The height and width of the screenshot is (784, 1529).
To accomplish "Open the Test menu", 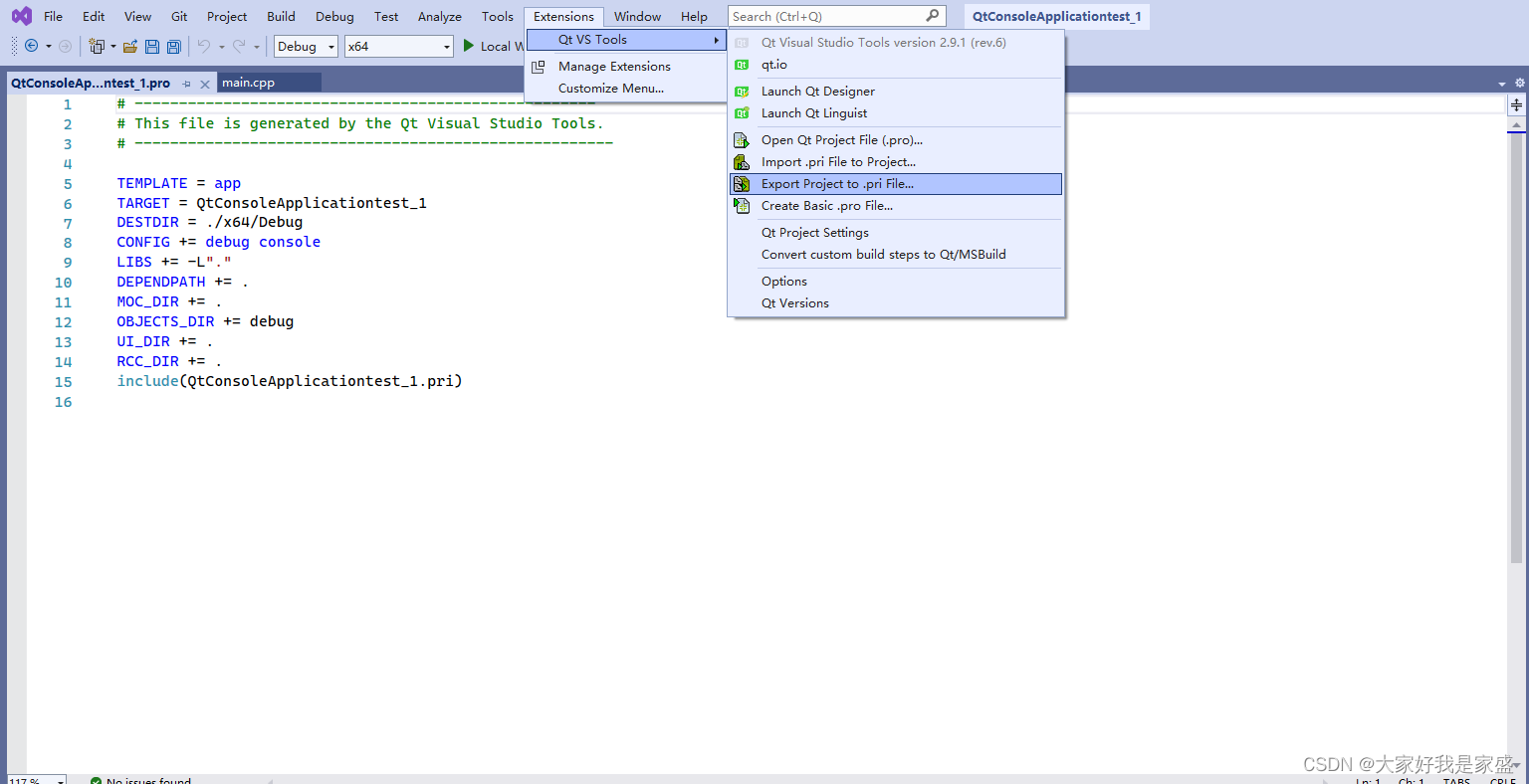I will pyautogui.click(x=386, y=16).
